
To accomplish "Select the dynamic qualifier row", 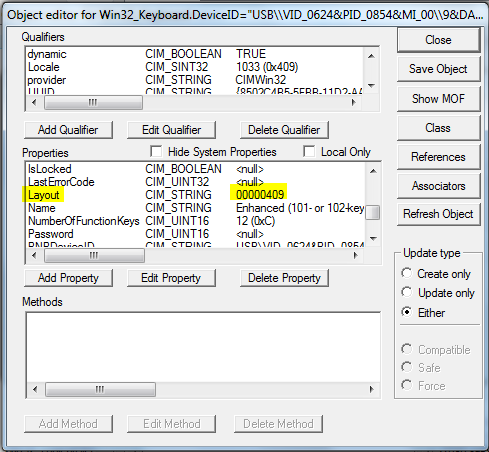I will [x=195, y=54].
